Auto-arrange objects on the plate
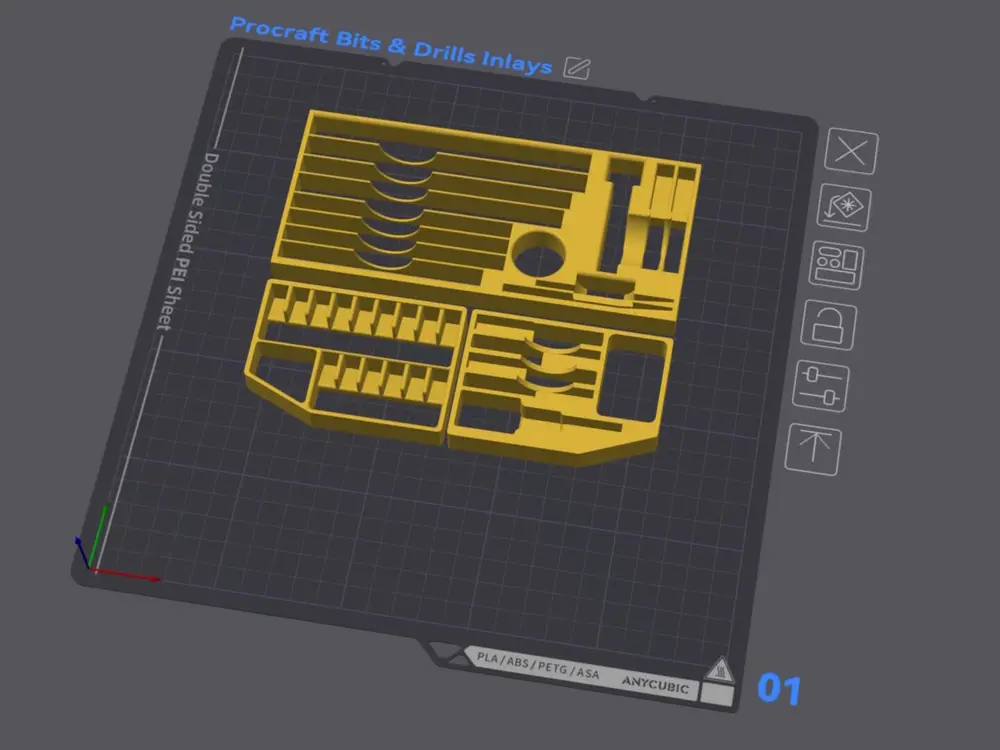1000x750 pixels. 836,265
